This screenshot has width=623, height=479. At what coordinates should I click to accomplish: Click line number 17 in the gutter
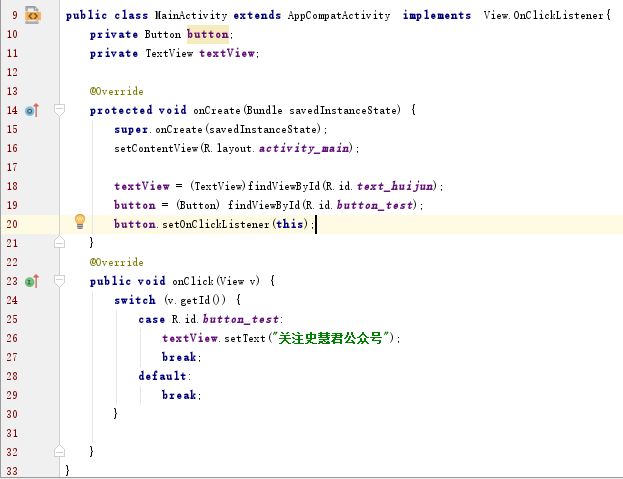[12, 167]
